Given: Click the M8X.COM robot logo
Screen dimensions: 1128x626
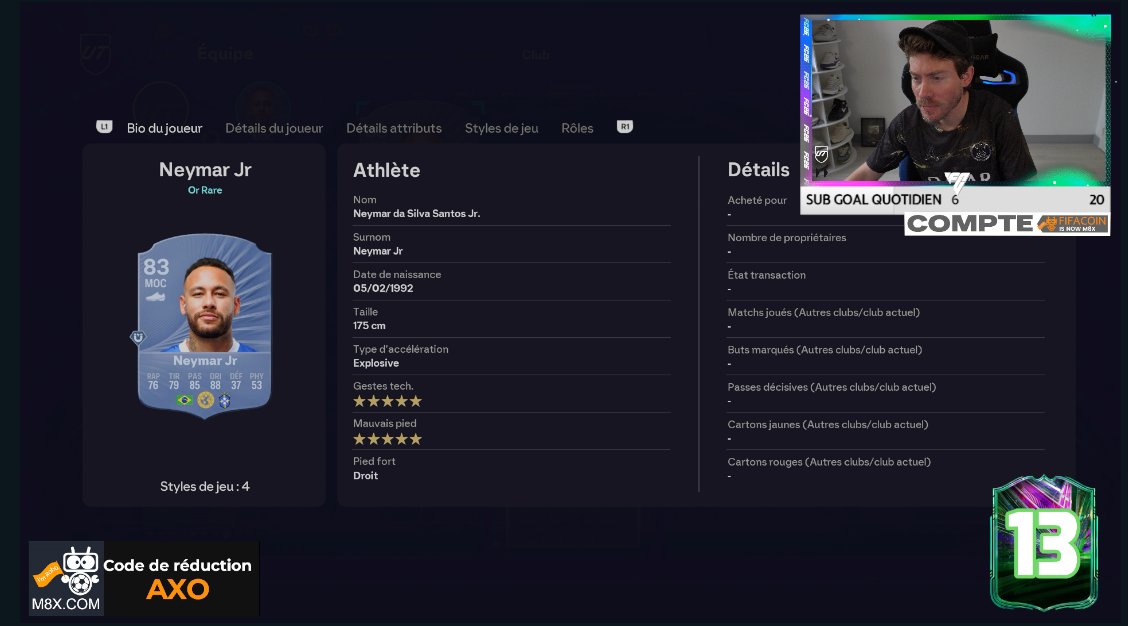Looking at the screenshot, I should click(x=66, y=579).
